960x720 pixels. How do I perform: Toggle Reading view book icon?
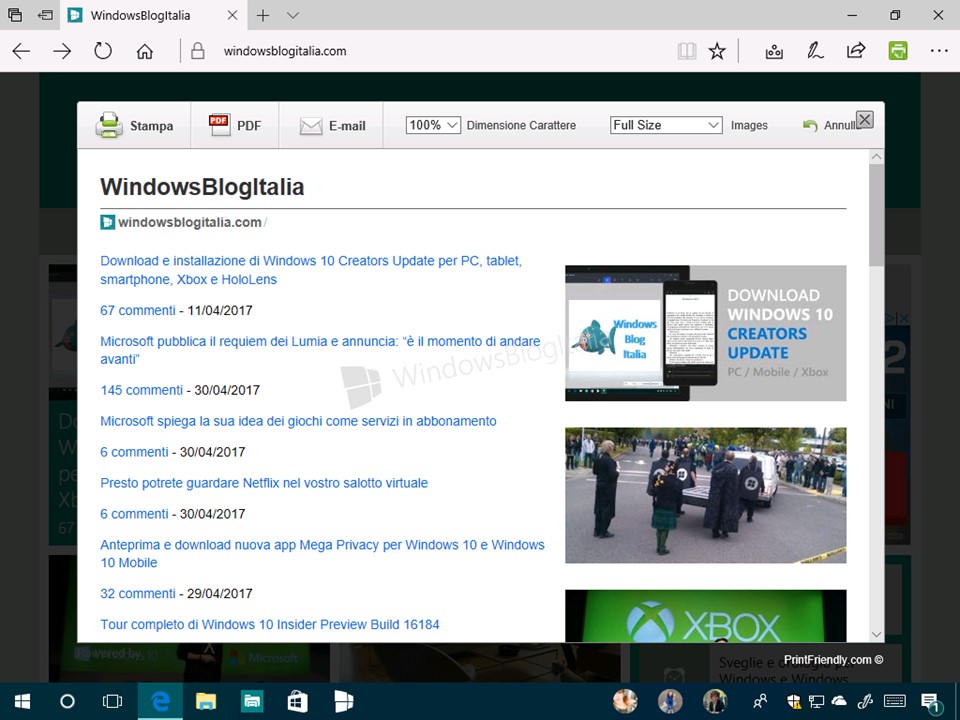pyautogui.click(x=687, y=51)
